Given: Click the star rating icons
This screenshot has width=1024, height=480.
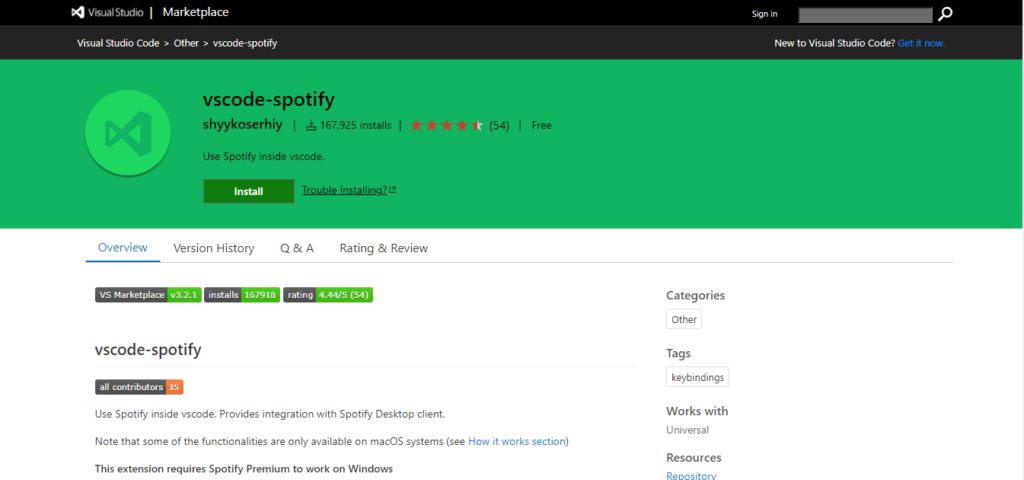Looking at the screenshot, I should 447,125.
